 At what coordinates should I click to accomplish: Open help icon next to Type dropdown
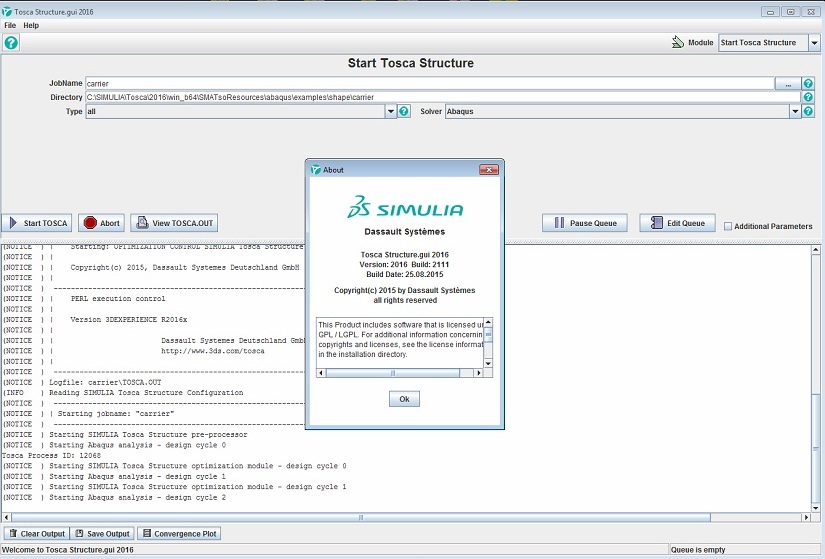[x=404, y=111]
